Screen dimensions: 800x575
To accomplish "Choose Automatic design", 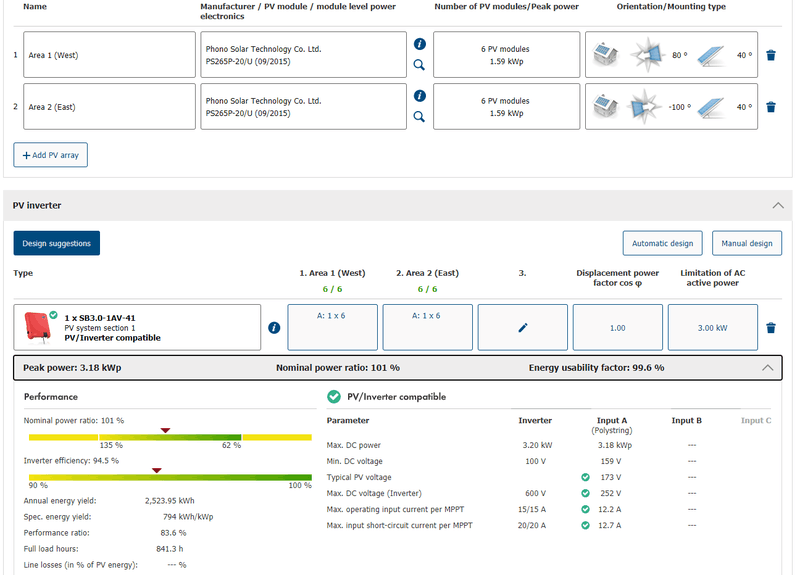I will (661, 243).
